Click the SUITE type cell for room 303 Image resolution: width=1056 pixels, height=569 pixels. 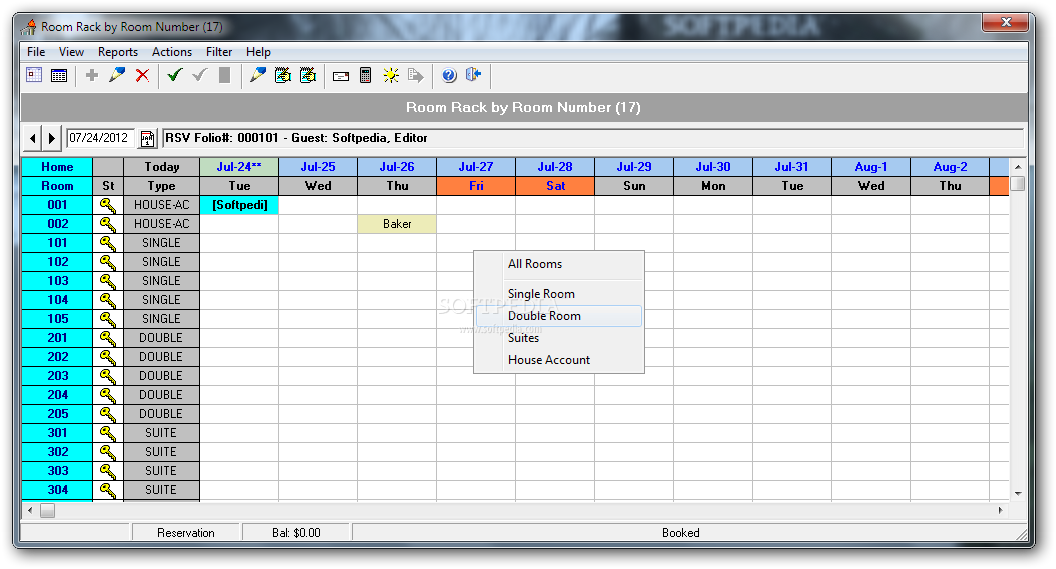tap(162, 471)
